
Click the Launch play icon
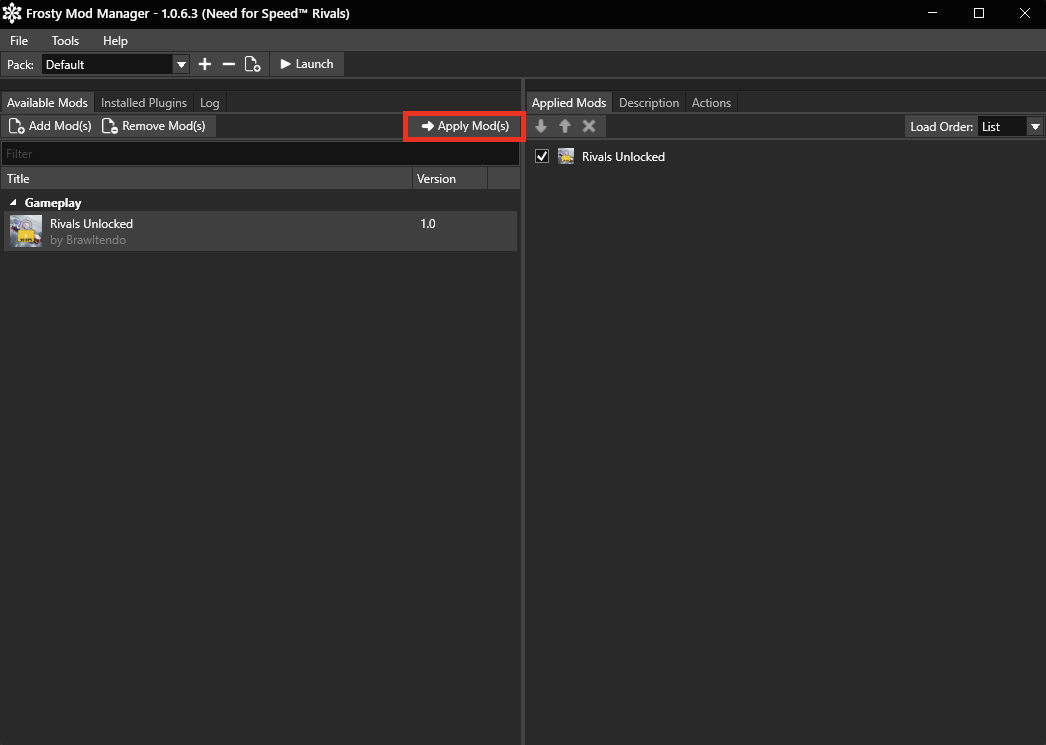coord(285,63)
